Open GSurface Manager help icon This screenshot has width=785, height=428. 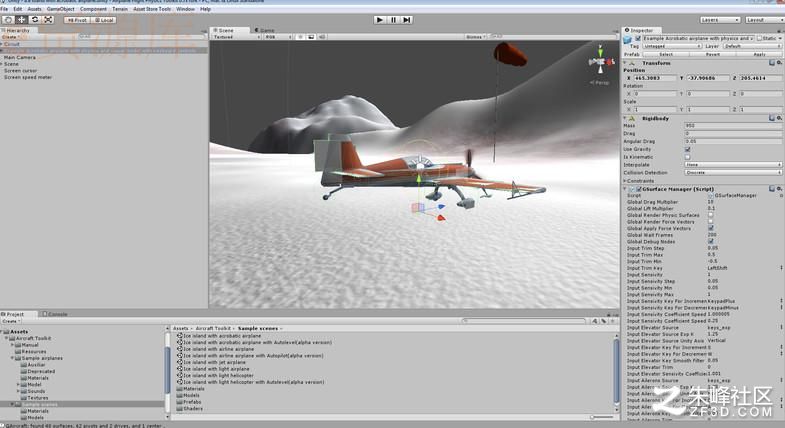coord(772,189)
